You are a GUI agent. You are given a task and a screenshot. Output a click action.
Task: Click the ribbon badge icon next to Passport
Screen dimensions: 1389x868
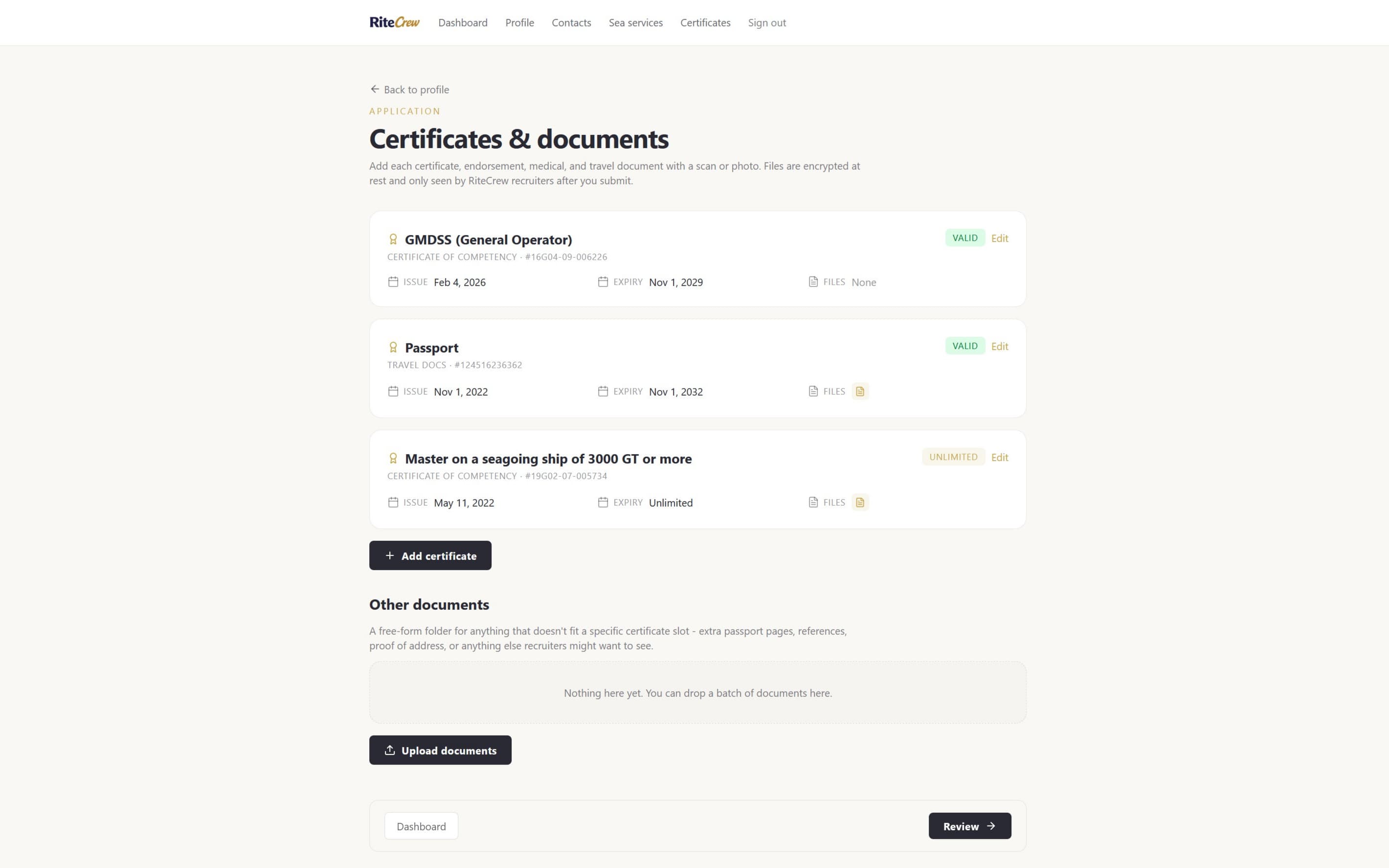[393, 347]
